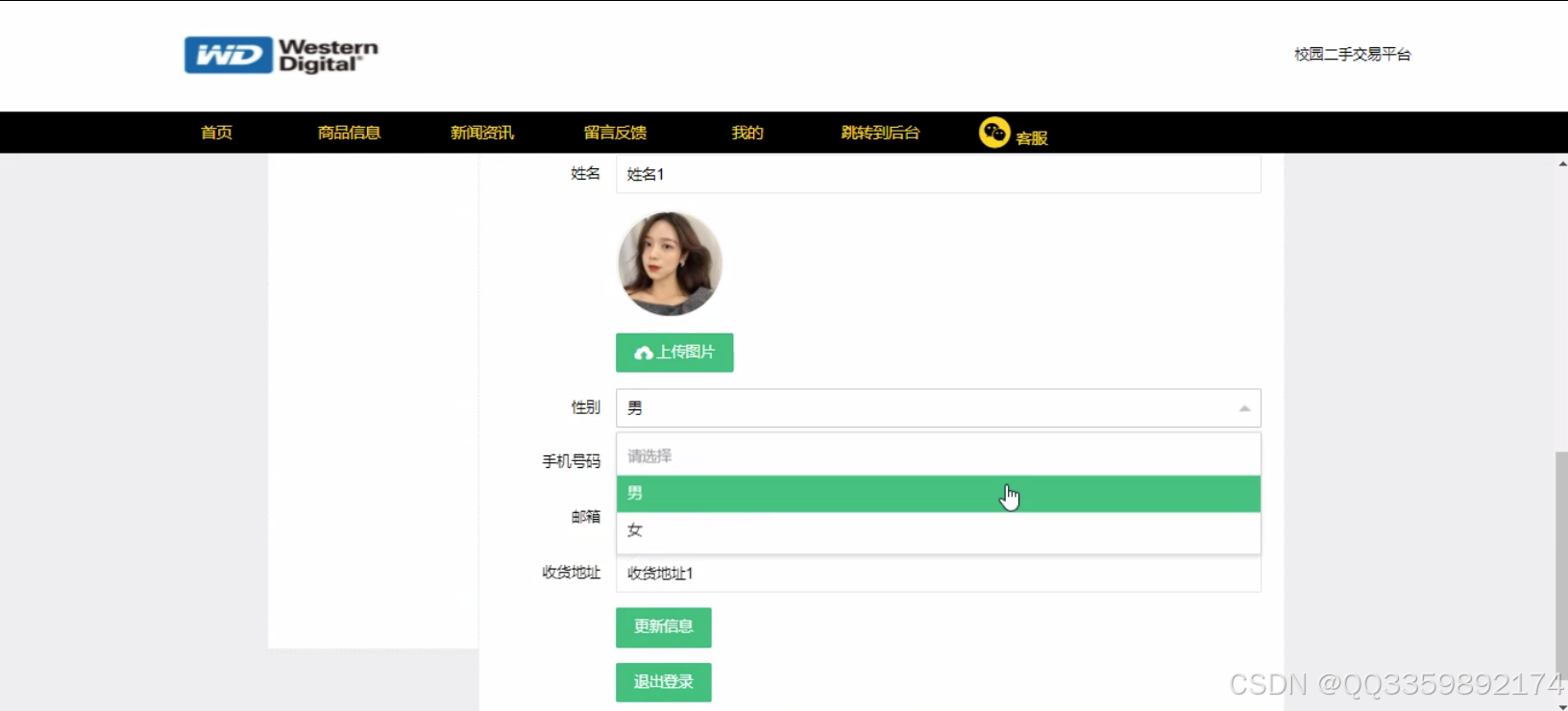Image resolution: width=1568 pixels, height=711 pixels.
Task: Open 商品信息 in the navigation bar
Action: [x=349, y=133]
